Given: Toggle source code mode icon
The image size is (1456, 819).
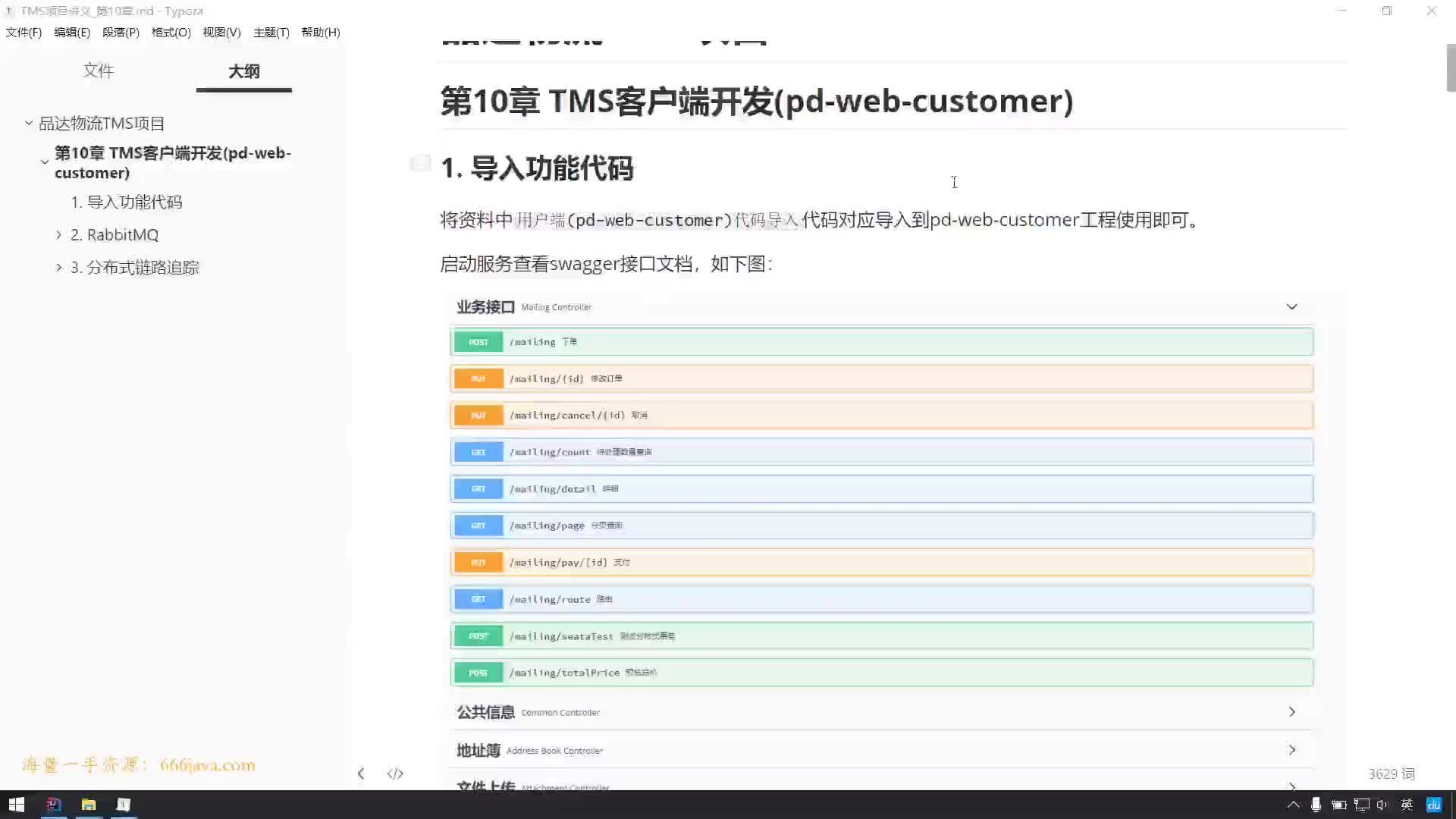Looking at the screenshot, I should (395, 773).
